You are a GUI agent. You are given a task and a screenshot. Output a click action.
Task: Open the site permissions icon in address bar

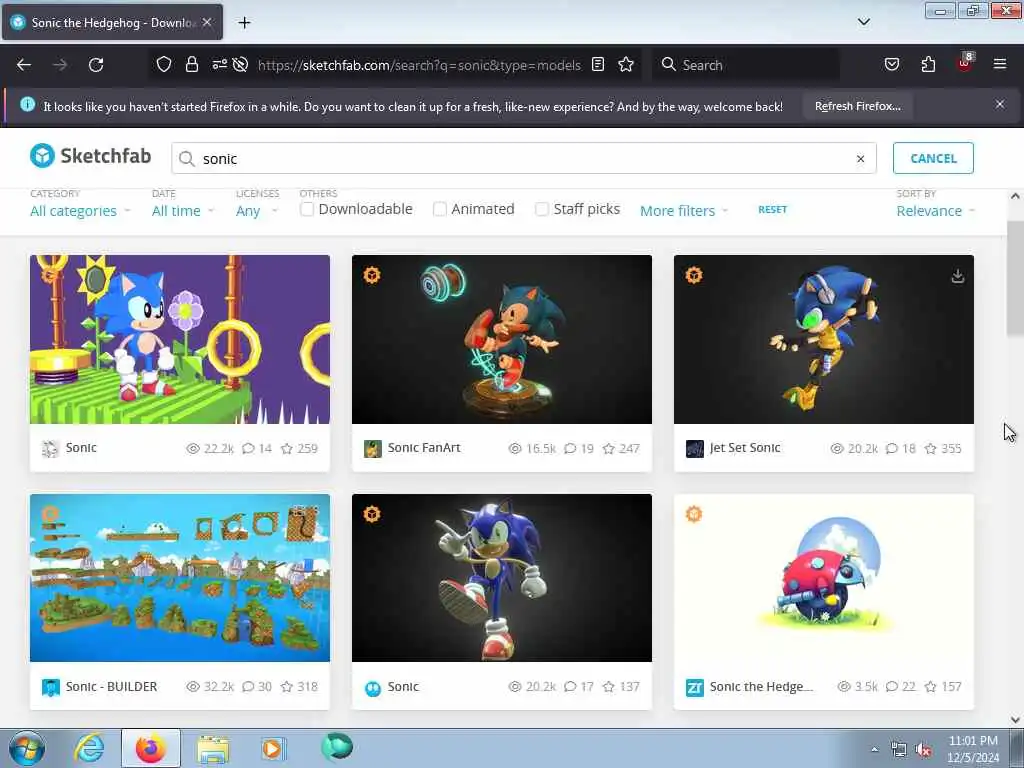pos(219,65)
